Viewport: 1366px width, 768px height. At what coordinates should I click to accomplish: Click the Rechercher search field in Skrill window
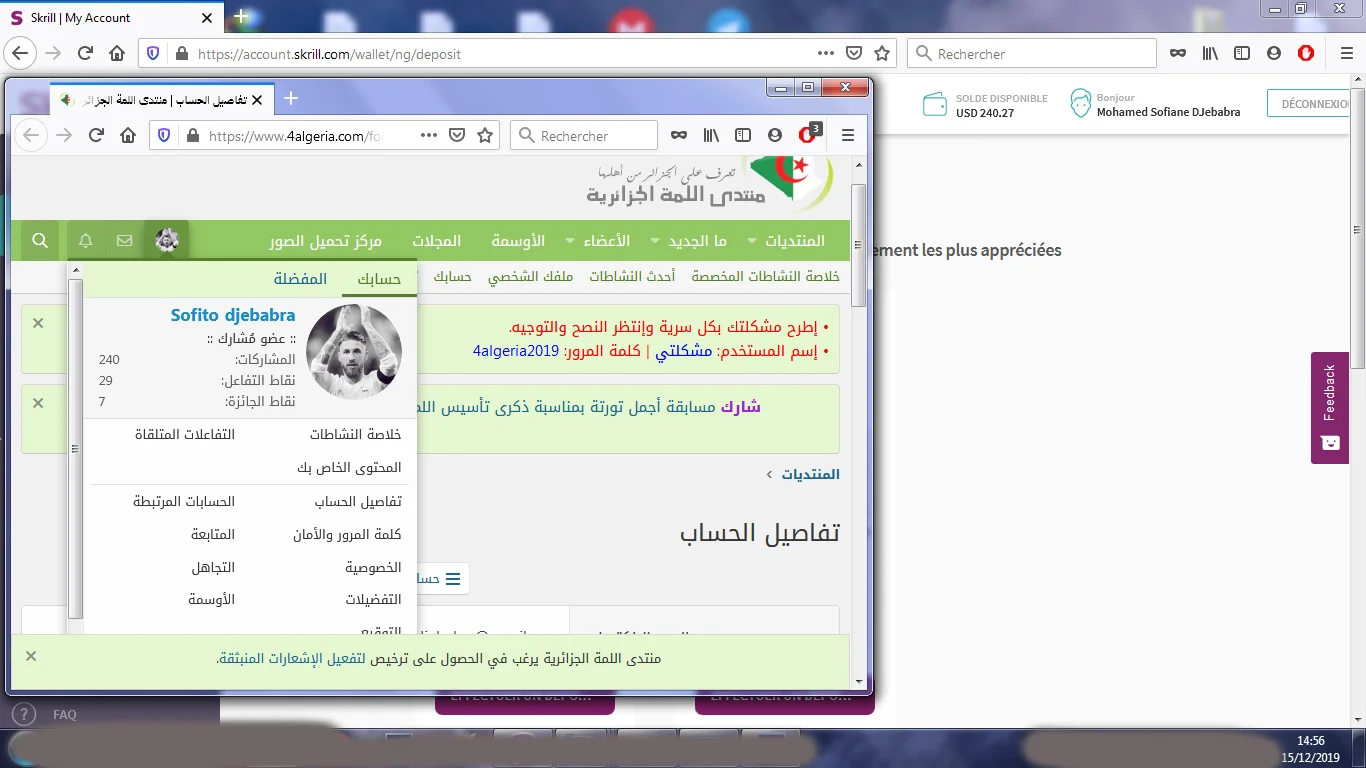coord(1040,54)
